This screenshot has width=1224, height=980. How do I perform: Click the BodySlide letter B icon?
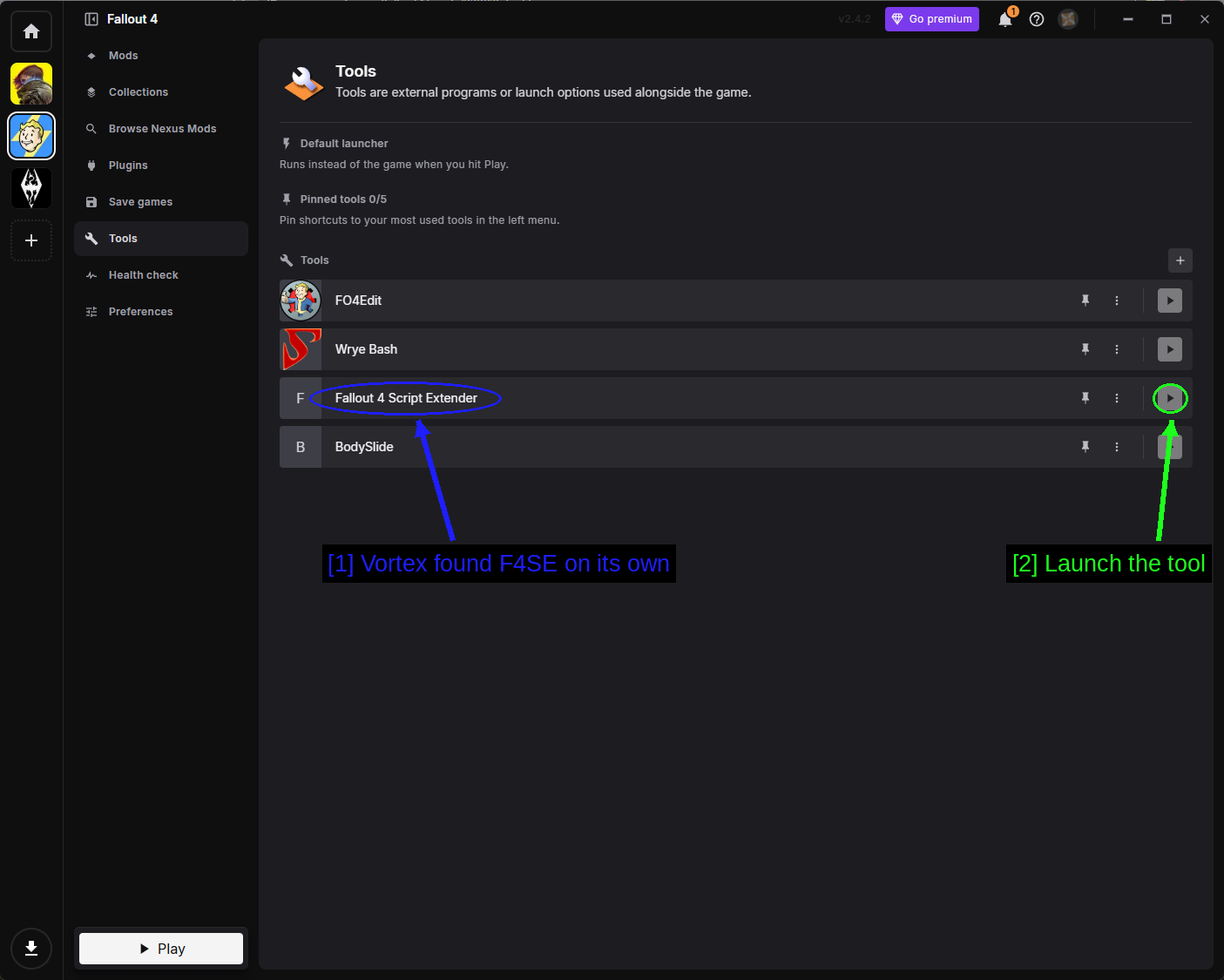point(301,447)
